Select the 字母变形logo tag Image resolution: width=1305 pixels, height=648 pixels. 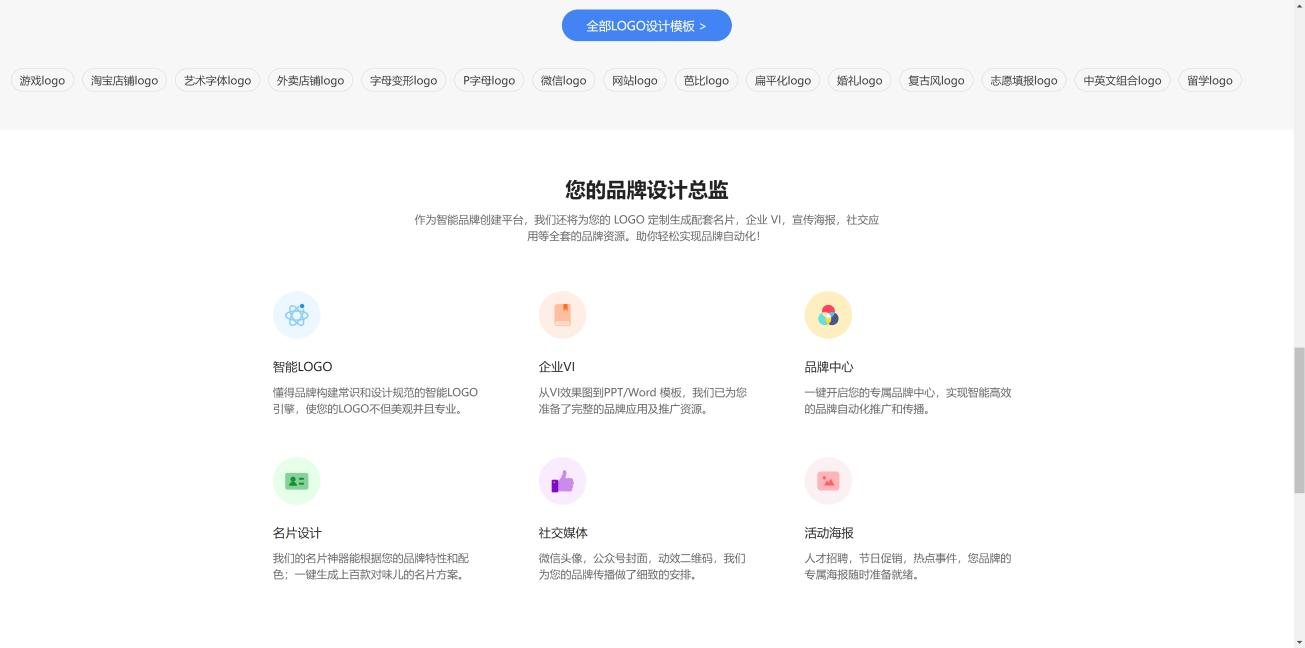click(404, 80)
